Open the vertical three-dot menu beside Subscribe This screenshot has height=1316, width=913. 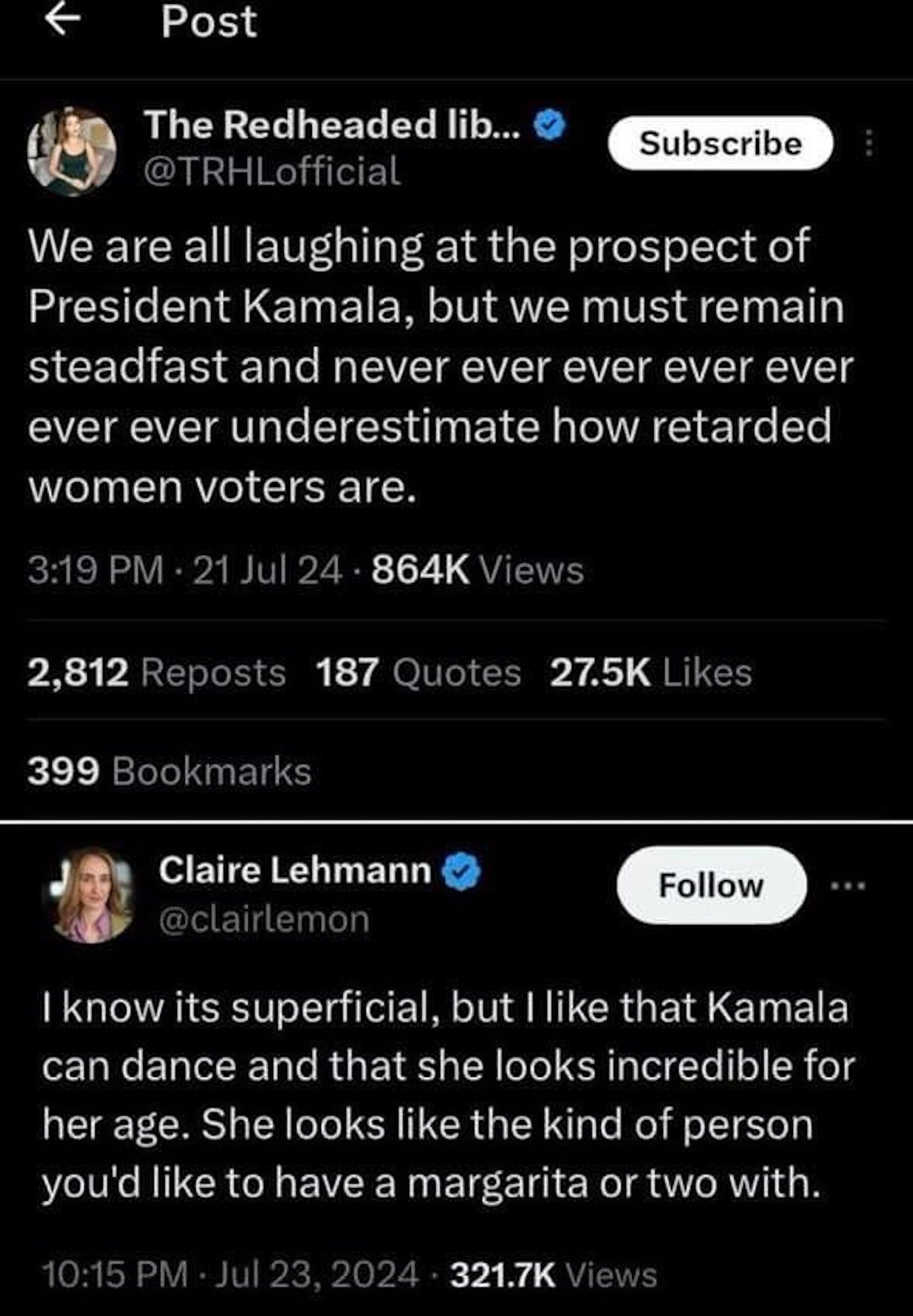coord(868,143)
